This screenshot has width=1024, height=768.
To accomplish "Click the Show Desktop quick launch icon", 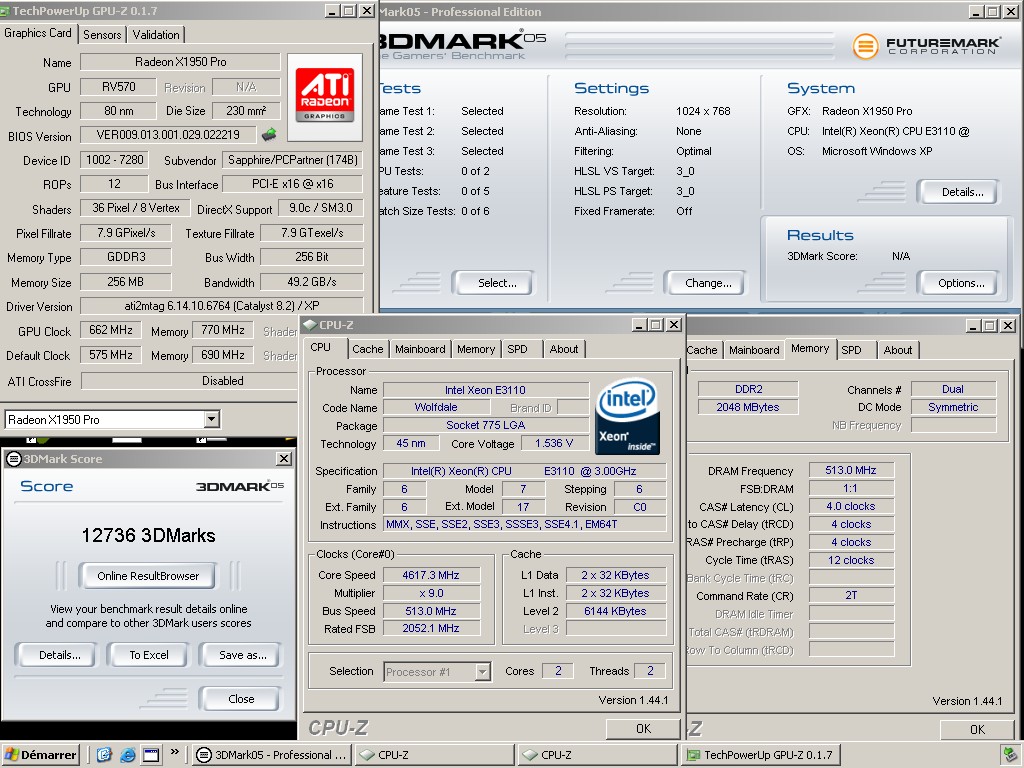I will (104, 755).
